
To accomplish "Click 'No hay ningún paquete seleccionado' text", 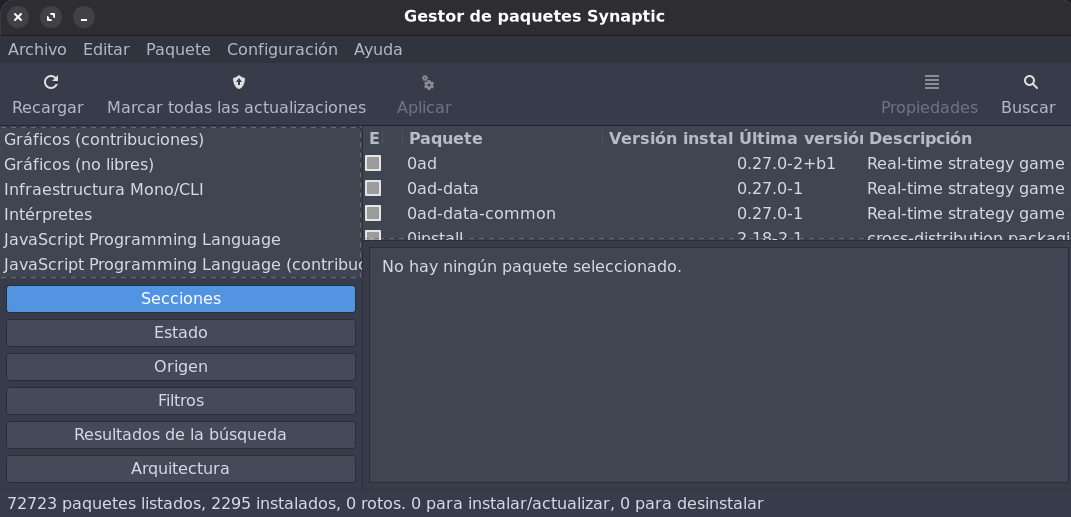I will 531,266.
